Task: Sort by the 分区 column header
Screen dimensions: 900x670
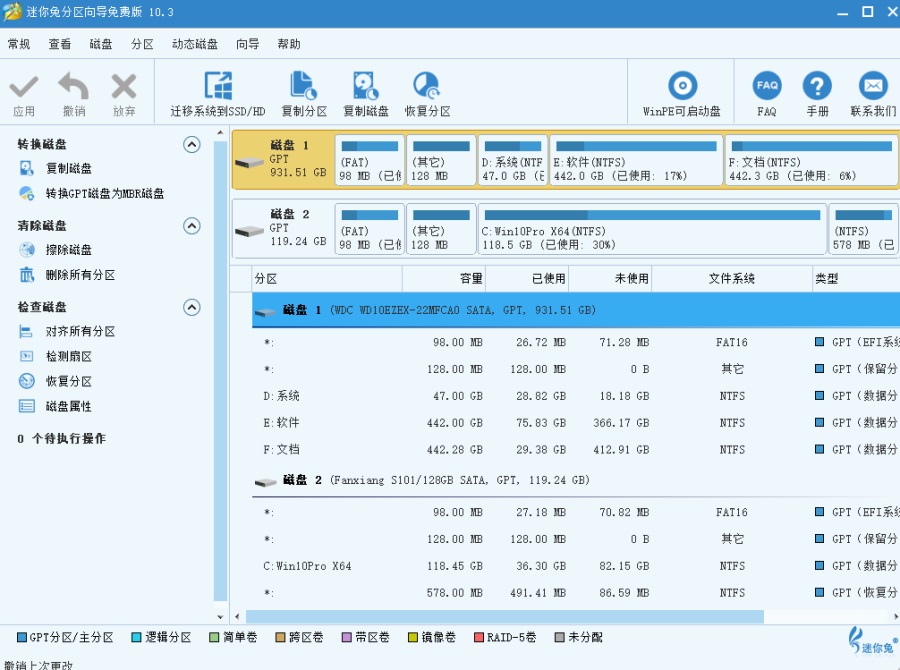Action: [x=327, y=278]
